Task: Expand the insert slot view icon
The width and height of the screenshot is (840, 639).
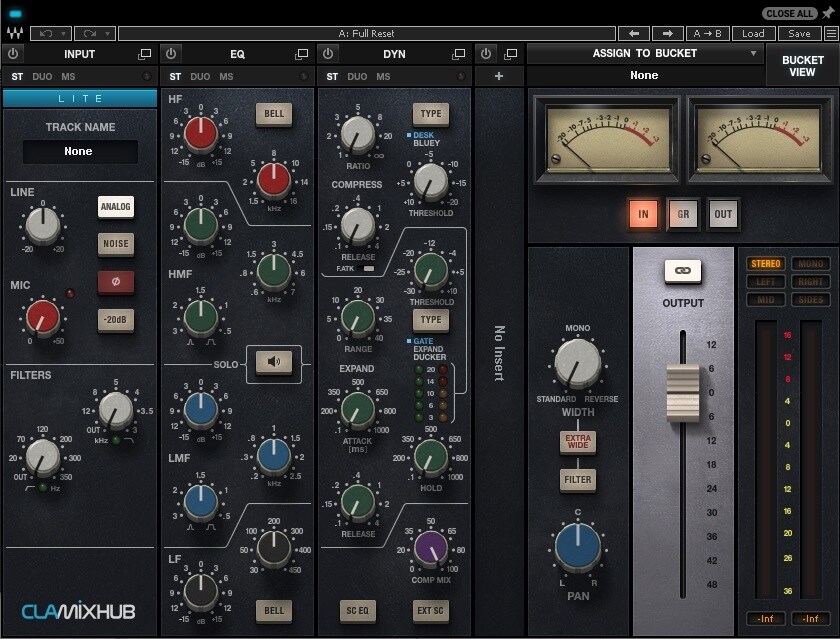Action: click(511, 54)
